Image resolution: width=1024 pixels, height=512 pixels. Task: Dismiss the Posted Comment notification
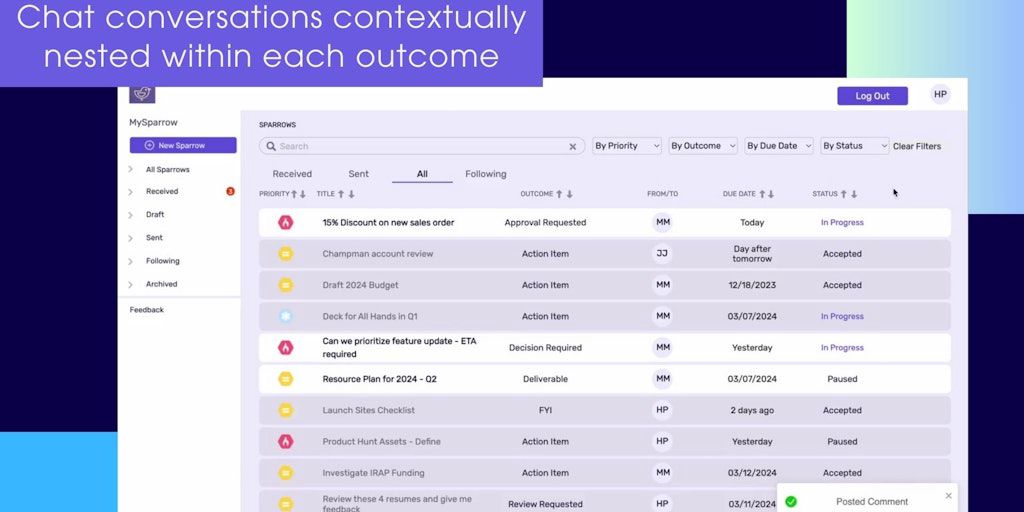948,496
